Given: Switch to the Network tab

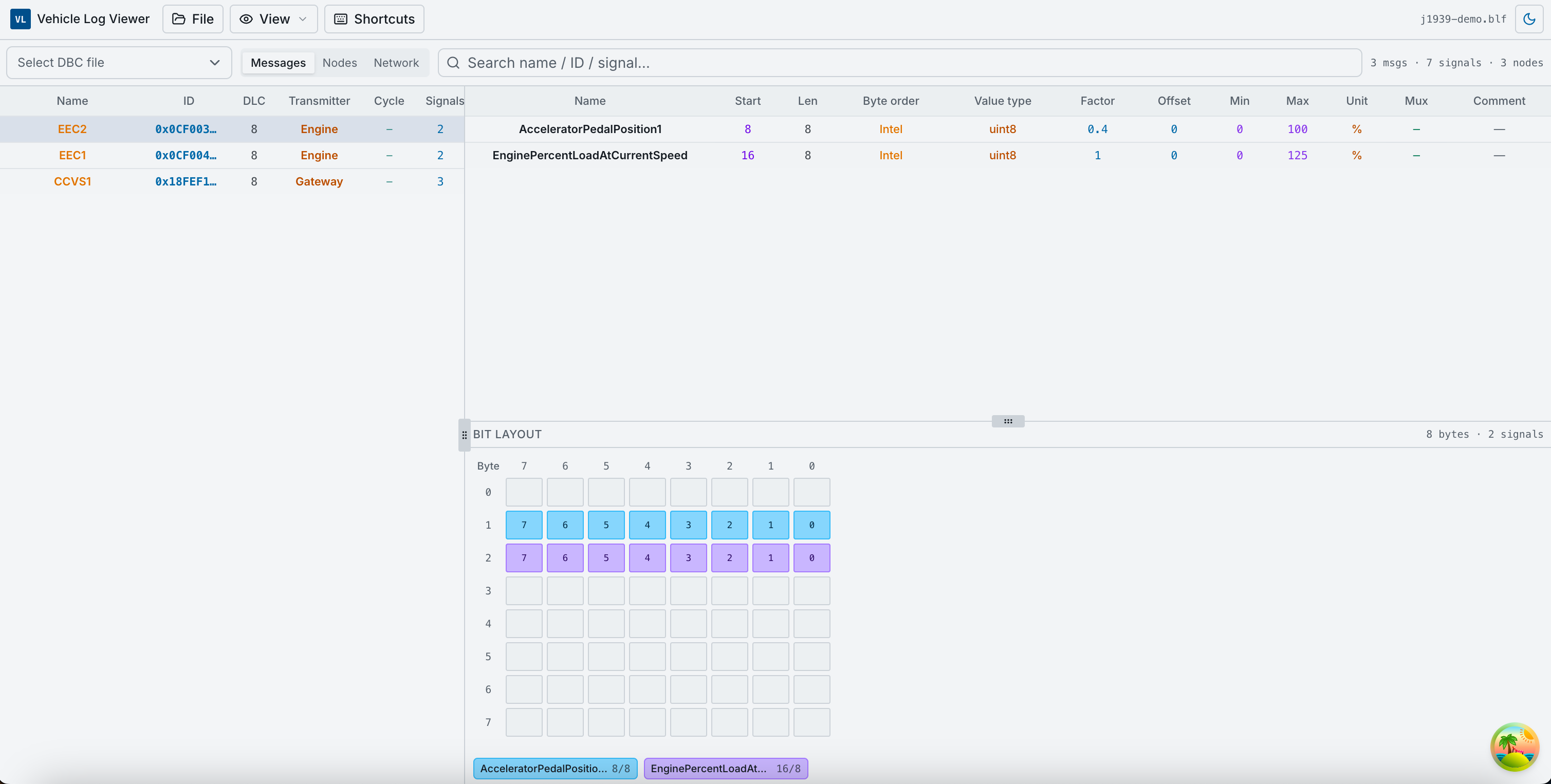Looking at the screenshot, I should [396, 63].
